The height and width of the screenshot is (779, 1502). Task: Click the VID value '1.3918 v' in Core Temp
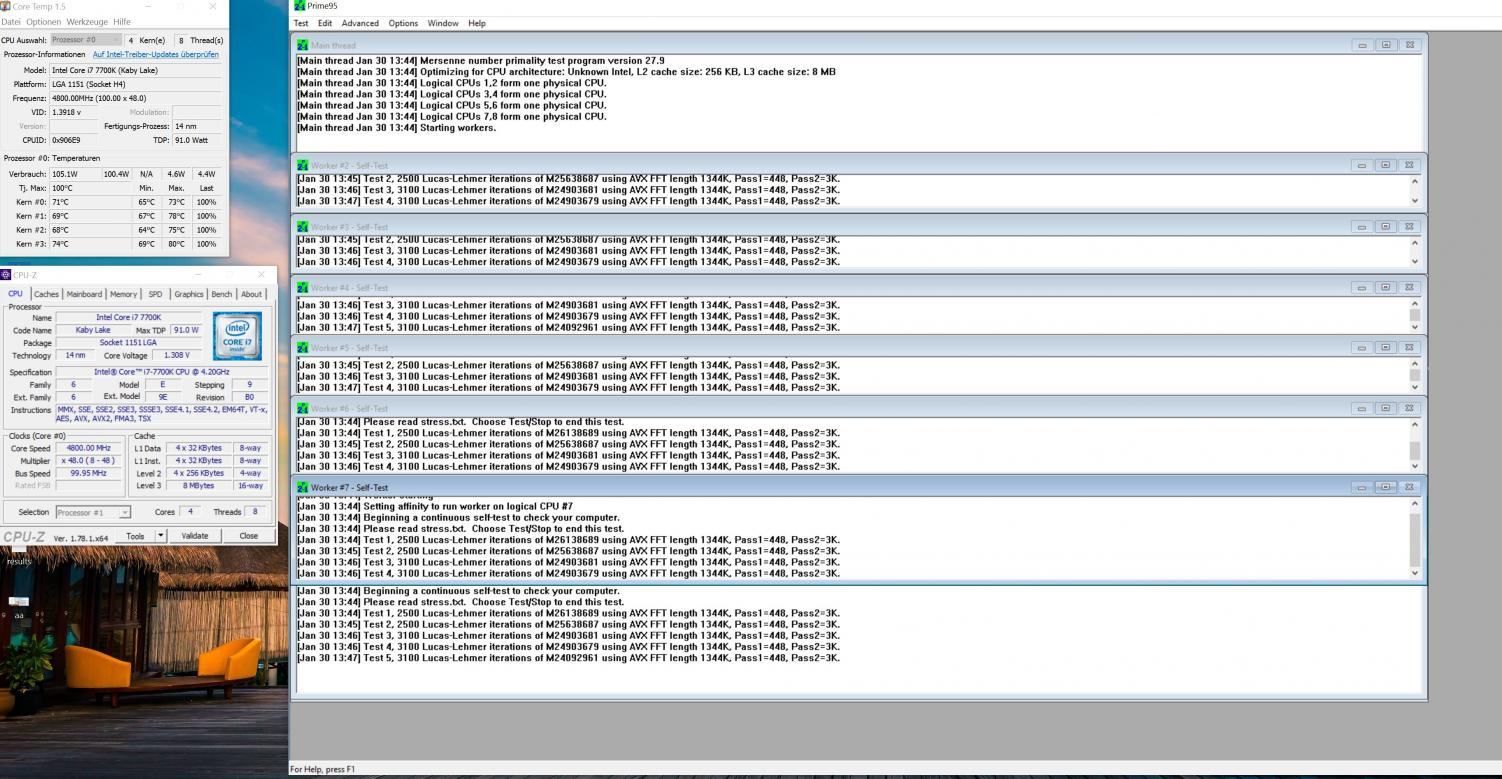pos(67,112)
